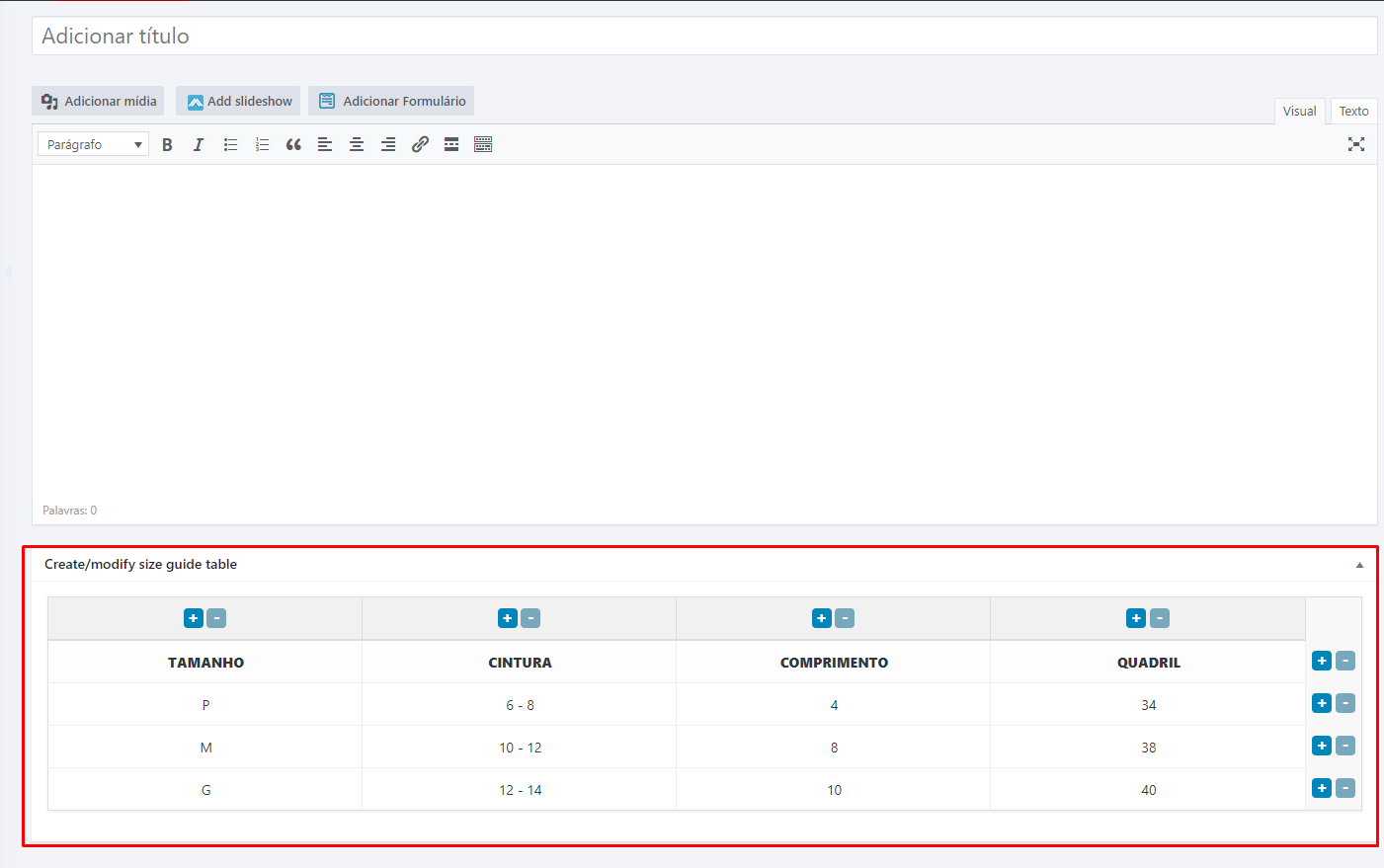
Task: Add column after COMPRIMENTO column
Action: pos(822,618)
